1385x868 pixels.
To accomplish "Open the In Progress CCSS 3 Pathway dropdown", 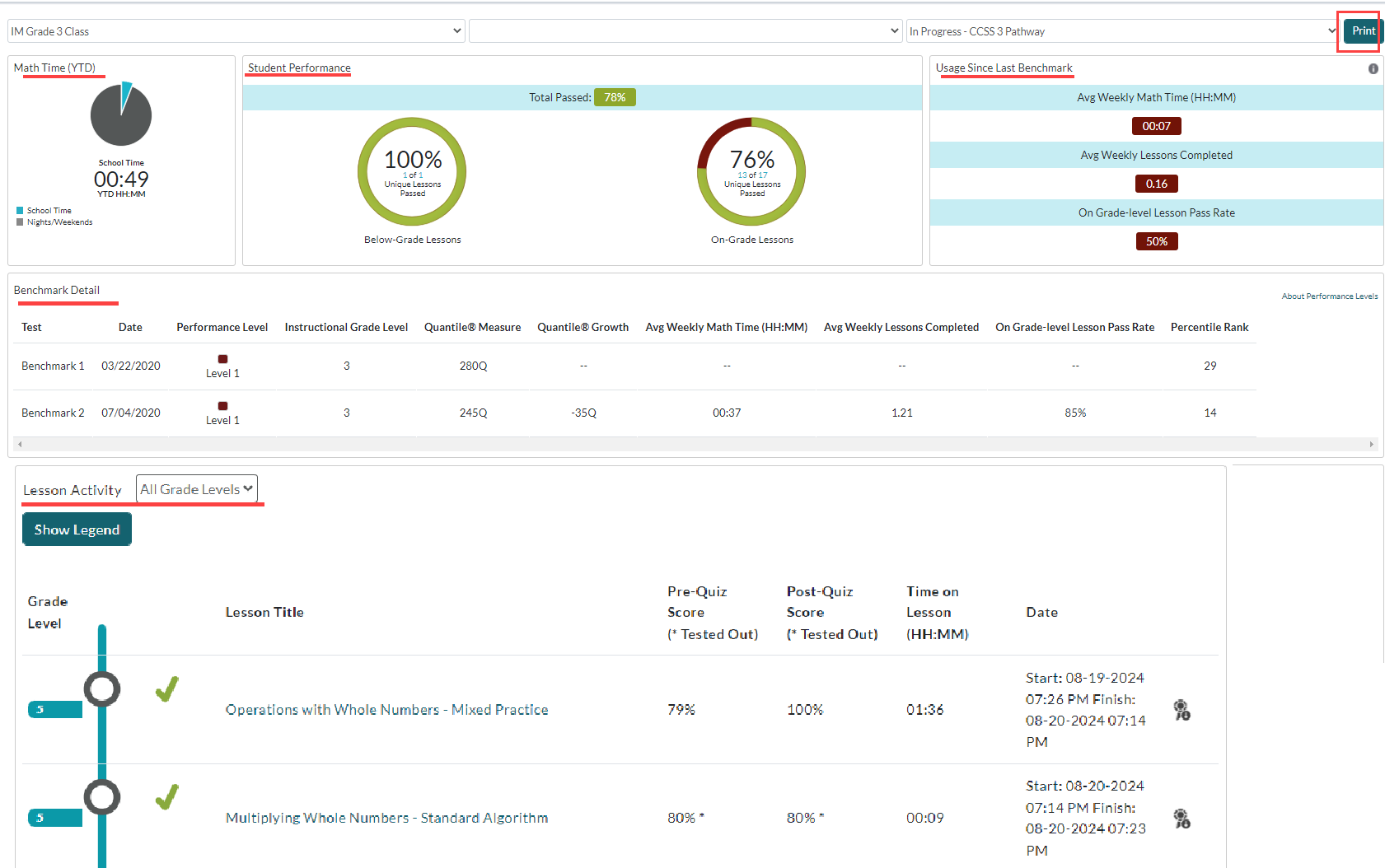I will coord(1123,31).
